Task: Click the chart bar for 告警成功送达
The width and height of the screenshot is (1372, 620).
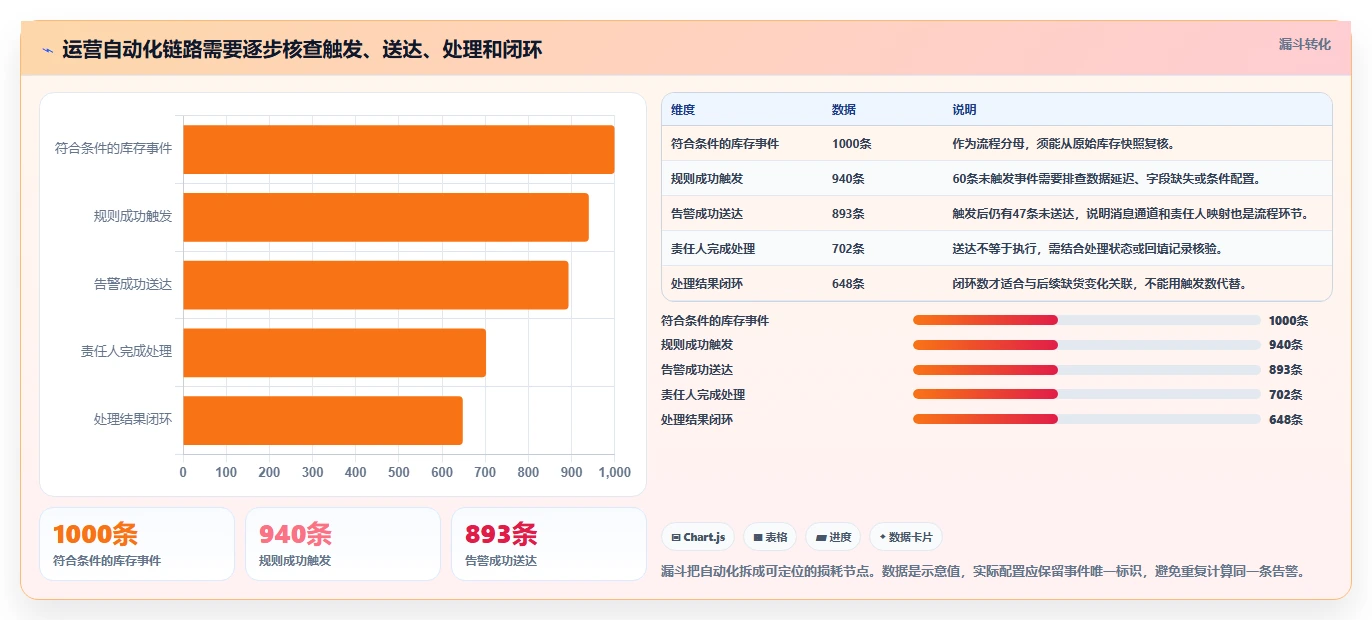Action: pos(375,285)
